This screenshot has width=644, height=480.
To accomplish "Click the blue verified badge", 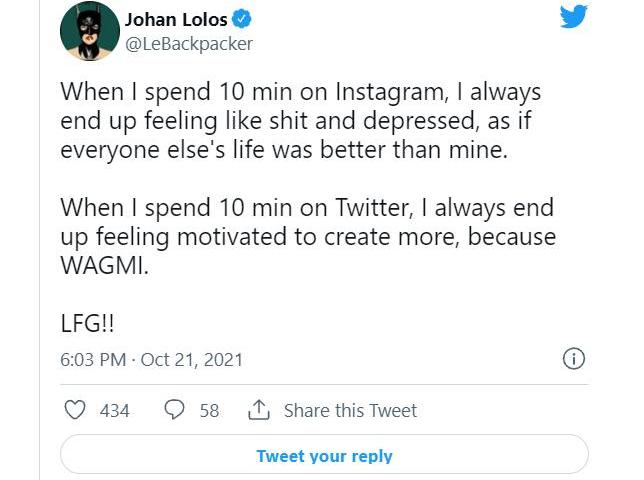I will (240, 19).
